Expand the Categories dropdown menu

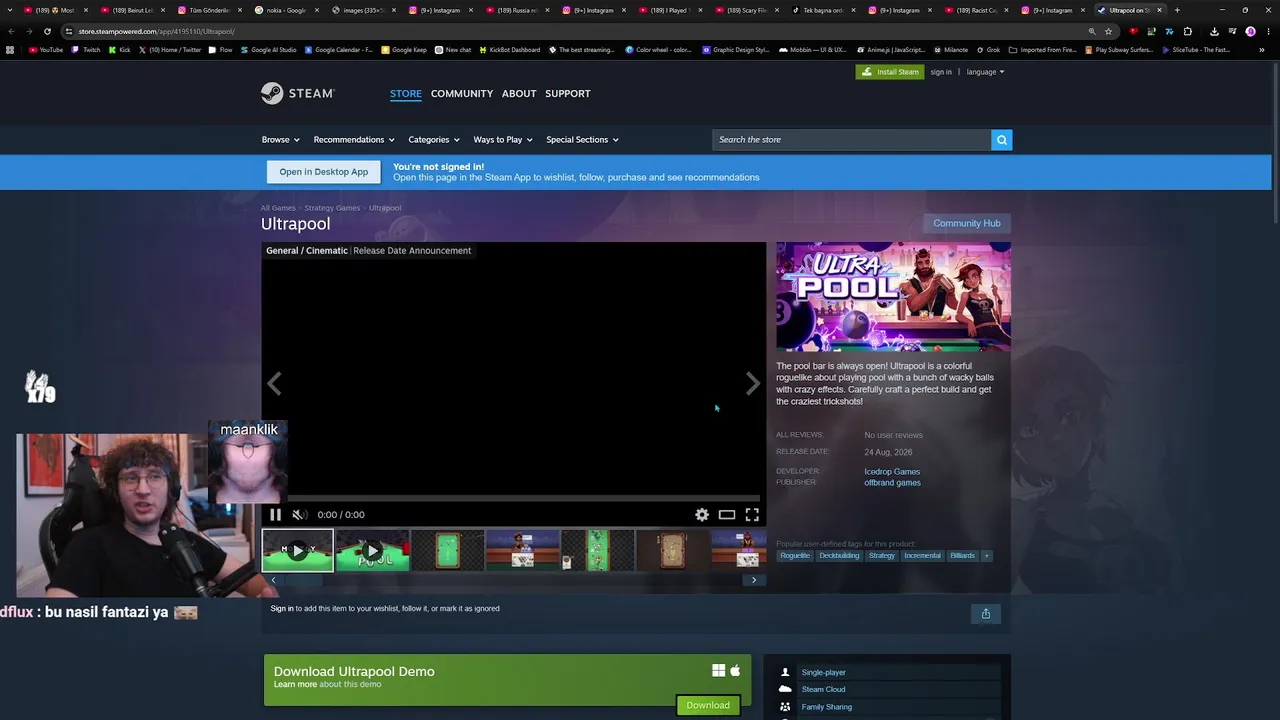434,140
